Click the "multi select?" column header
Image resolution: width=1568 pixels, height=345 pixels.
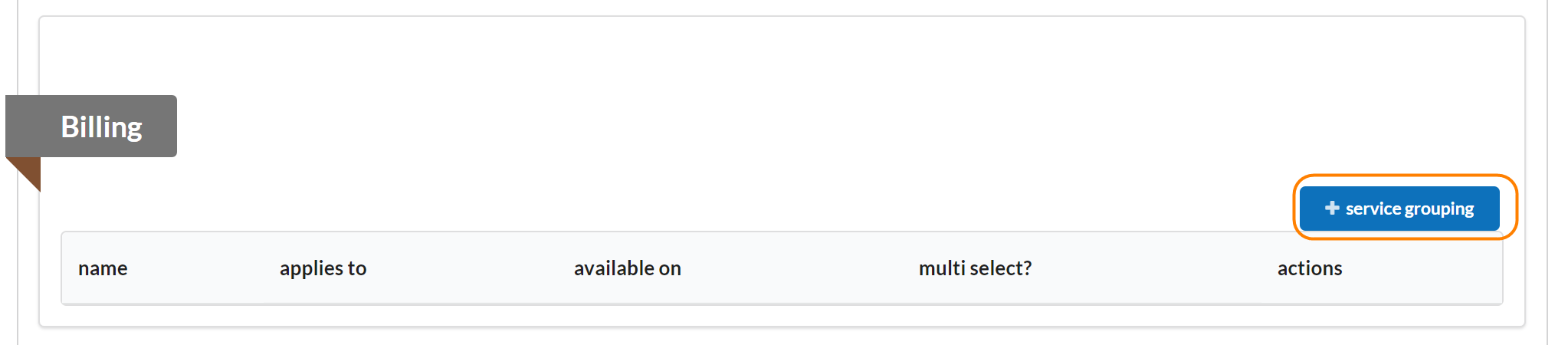click(x=975, y=268)
